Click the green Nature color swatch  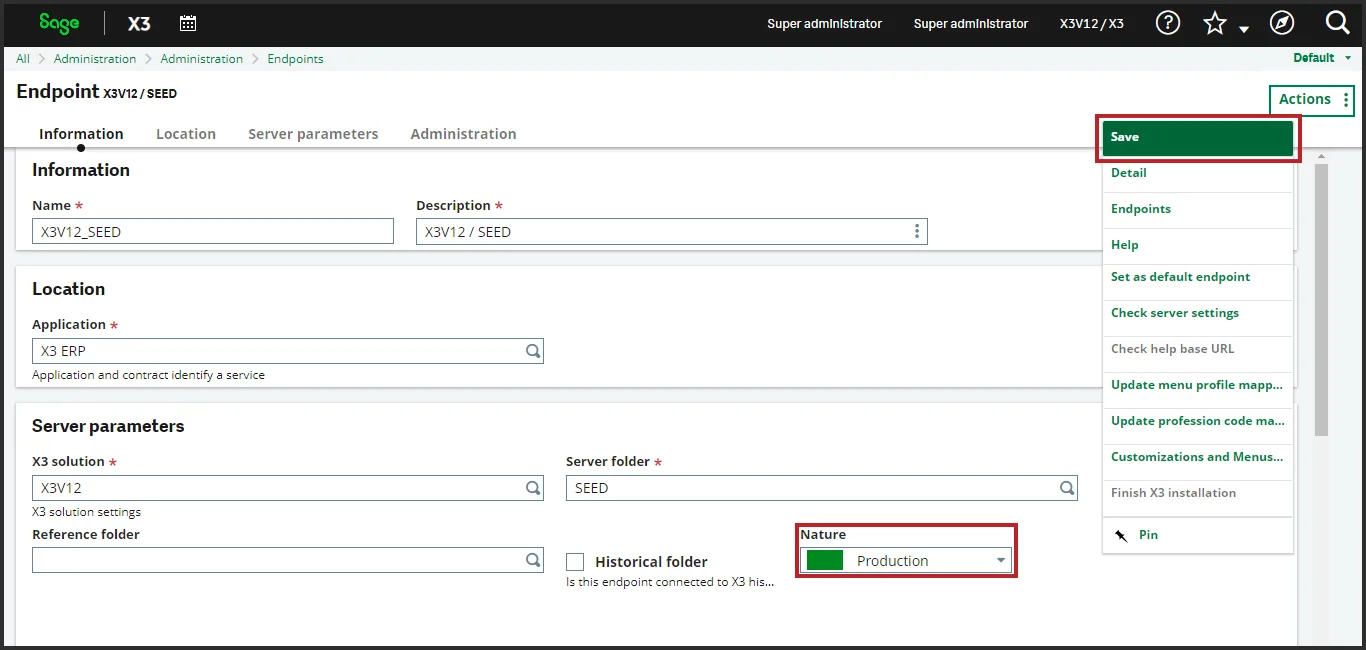(825, 561)
